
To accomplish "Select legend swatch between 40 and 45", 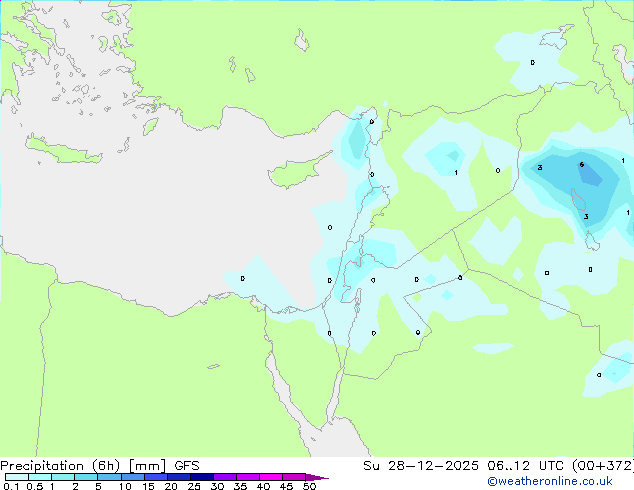I will point(271,477).
